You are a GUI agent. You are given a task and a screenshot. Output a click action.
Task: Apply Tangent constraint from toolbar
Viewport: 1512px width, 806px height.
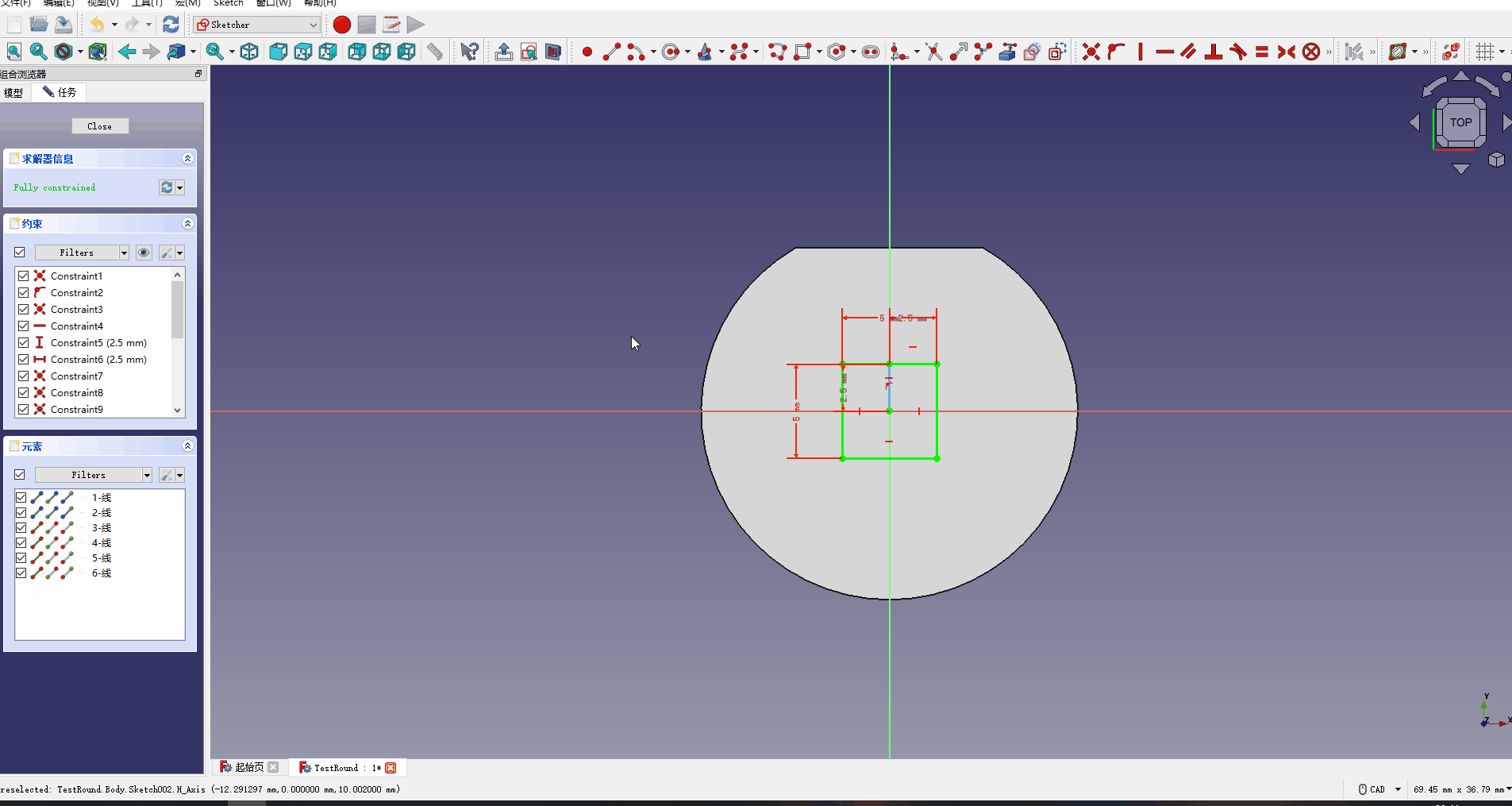[x=1238, y=52]
